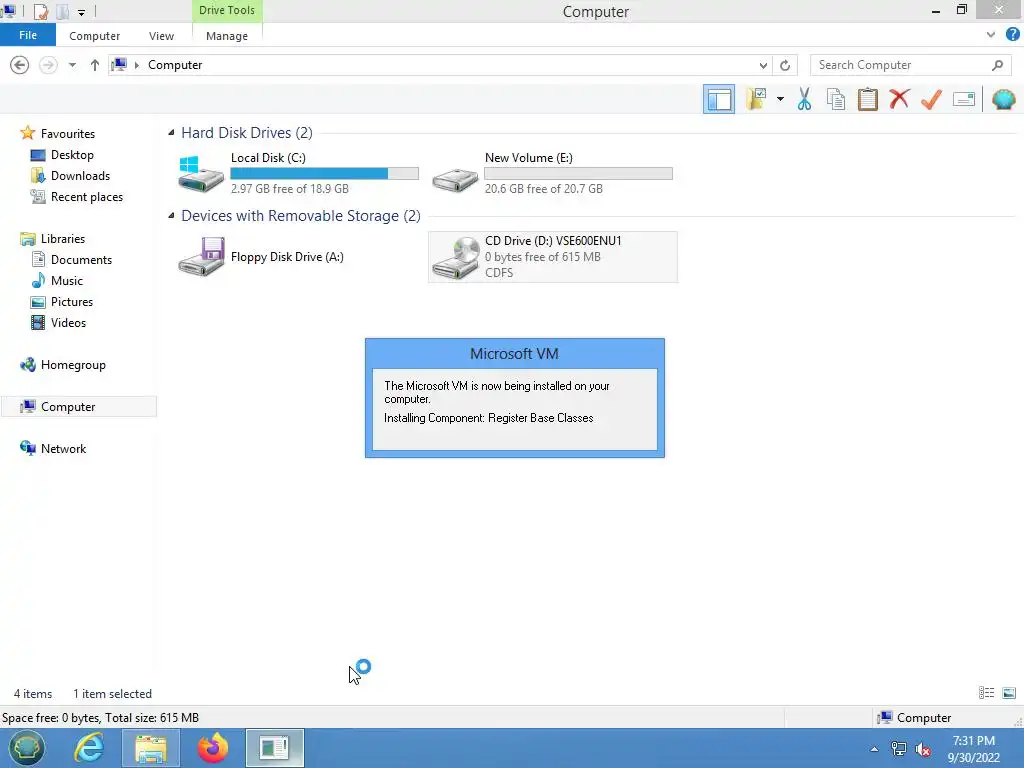Image resolution: width=1024 pixels, height=768 pixels.
Task: Open Classic Shell settings shell icon
Action: click(x=1004, y=99)
